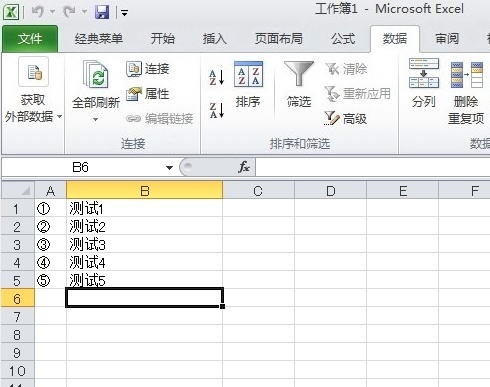
Task: Switch to the 经典菜单 tab
Action: click(x=99, y=39)
